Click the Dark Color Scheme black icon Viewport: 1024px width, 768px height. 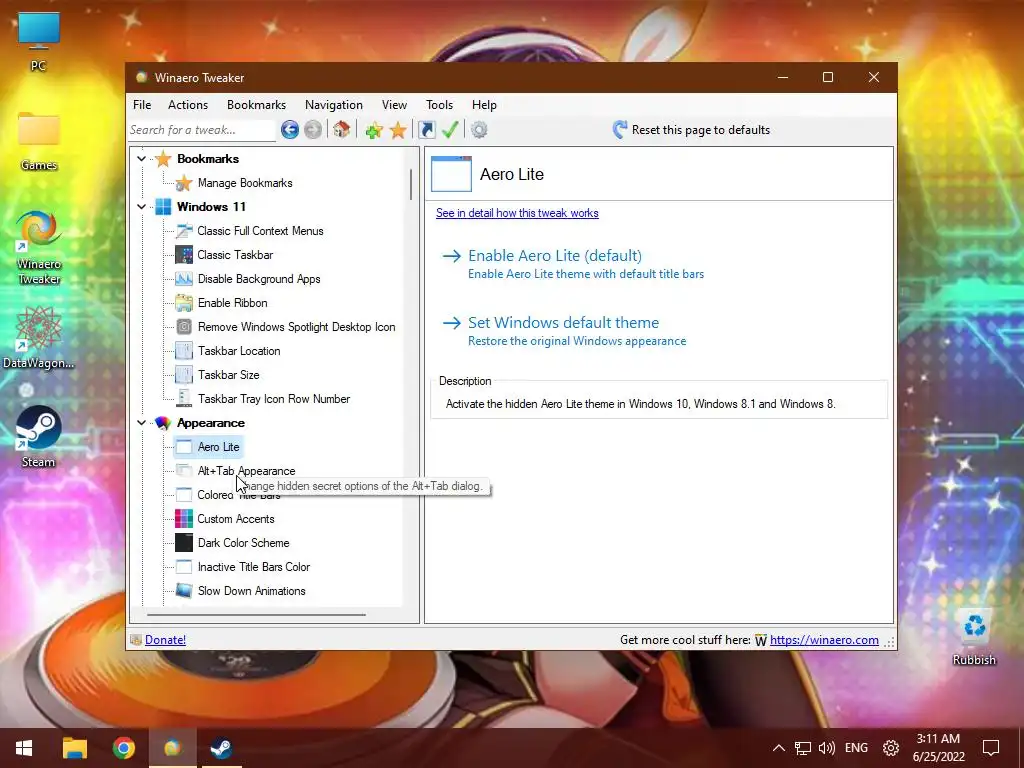tap(184, 543)
